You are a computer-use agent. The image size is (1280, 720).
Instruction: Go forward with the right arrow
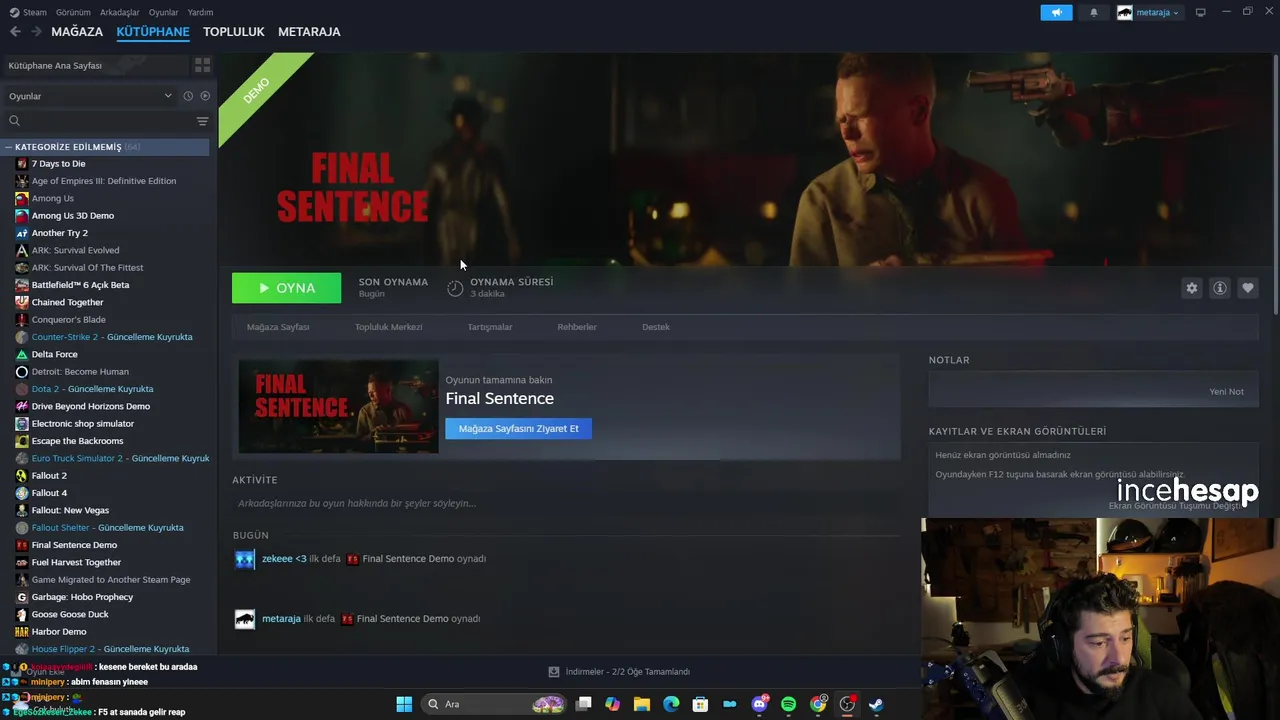tap(36, 32)
